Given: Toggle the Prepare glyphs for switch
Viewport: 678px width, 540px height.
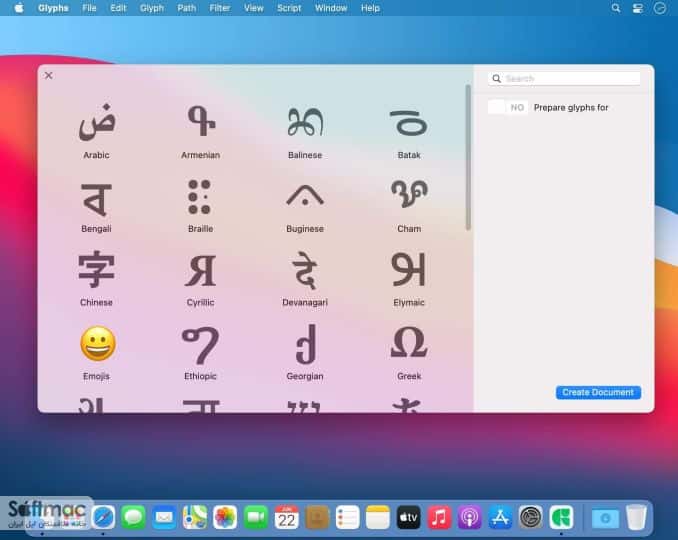Looking at the screenshot, I should click(x=508, y=107).
